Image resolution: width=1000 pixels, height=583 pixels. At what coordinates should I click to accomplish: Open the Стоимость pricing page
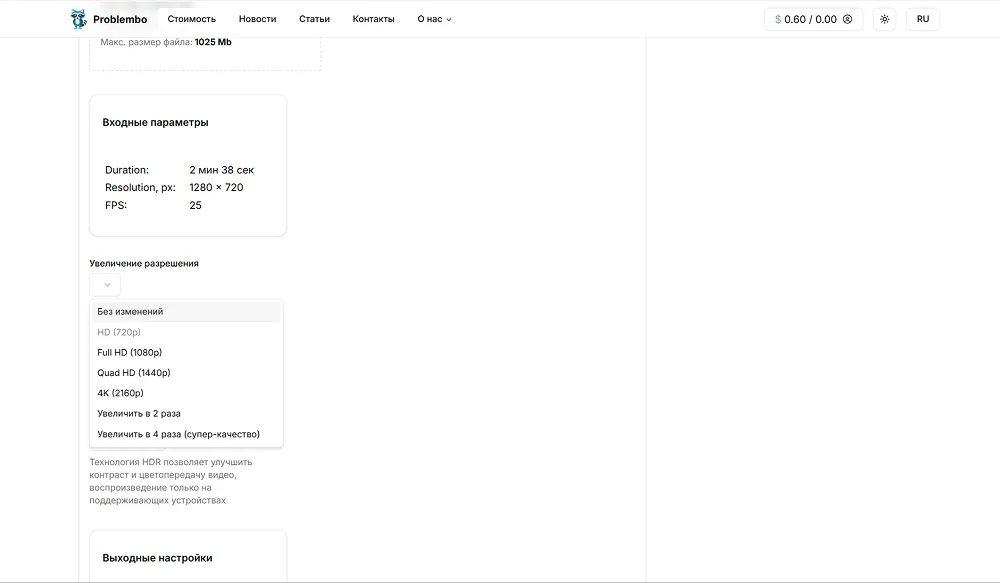(x=191, y=19)
